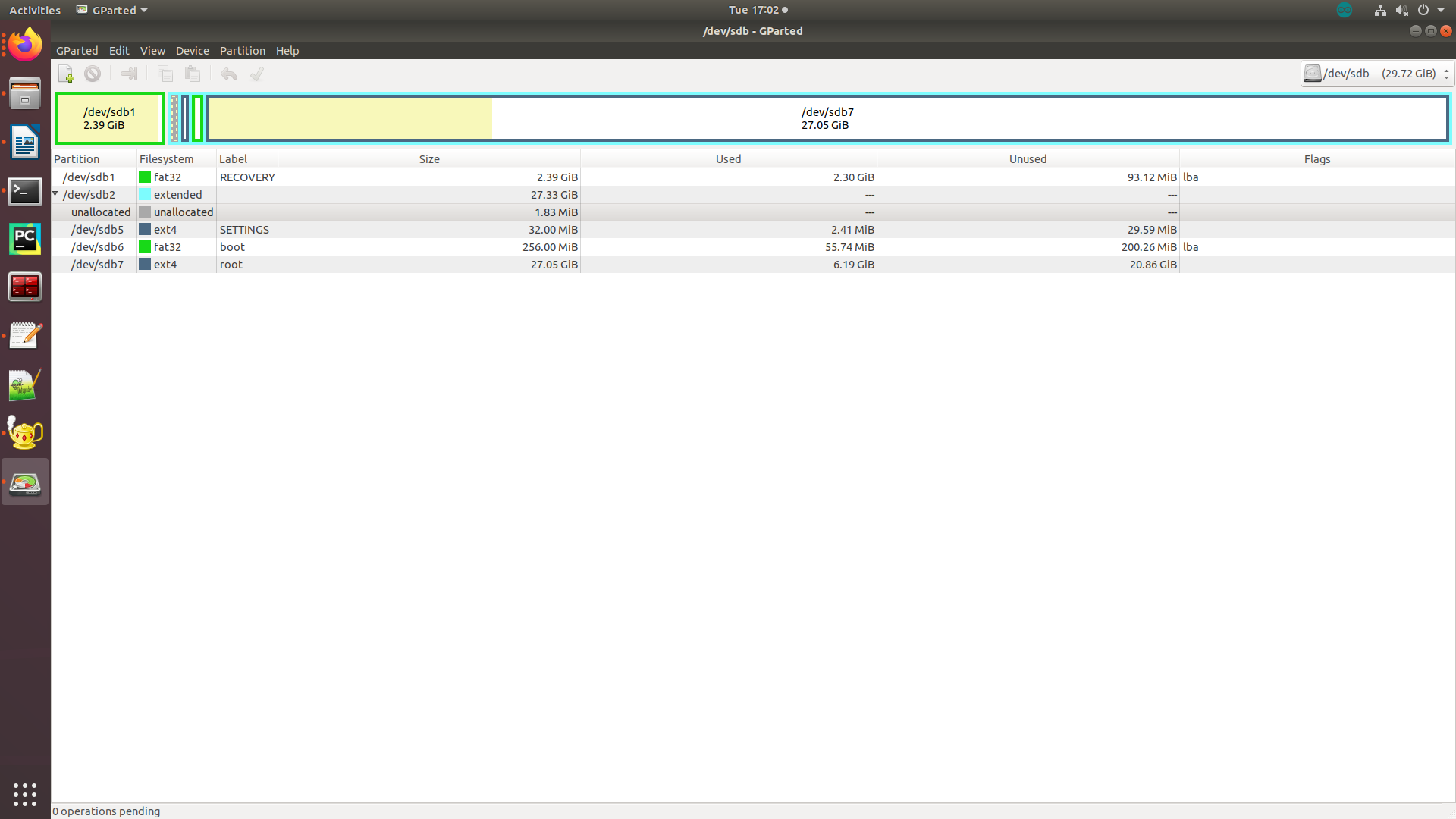The image size is (1456, 819).
Task: Apply all operations with checkmark icon
Action: (x=256, y=74)
